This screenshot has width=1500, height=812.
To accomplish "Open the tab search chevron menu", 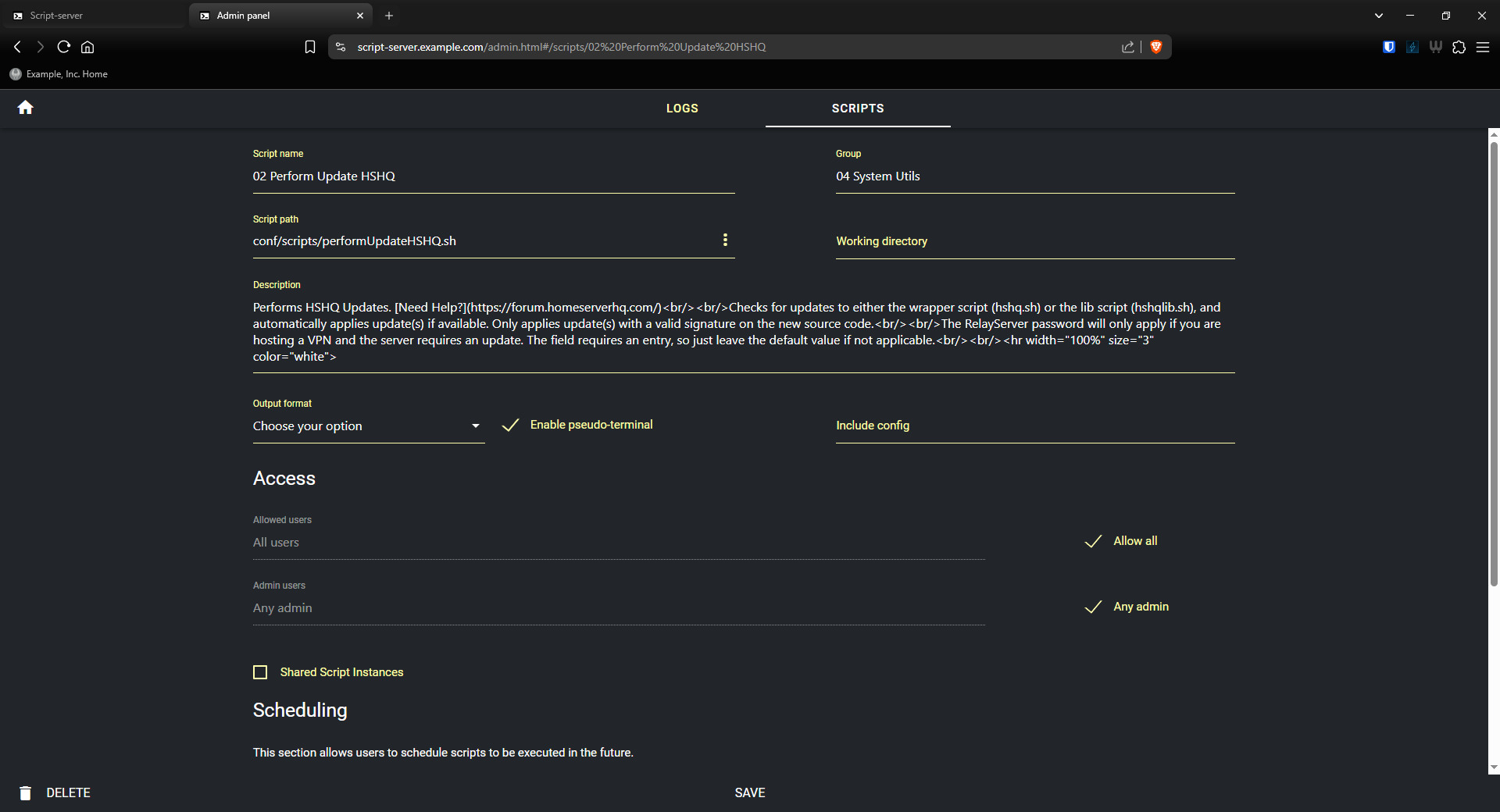I will (1378, 15).
